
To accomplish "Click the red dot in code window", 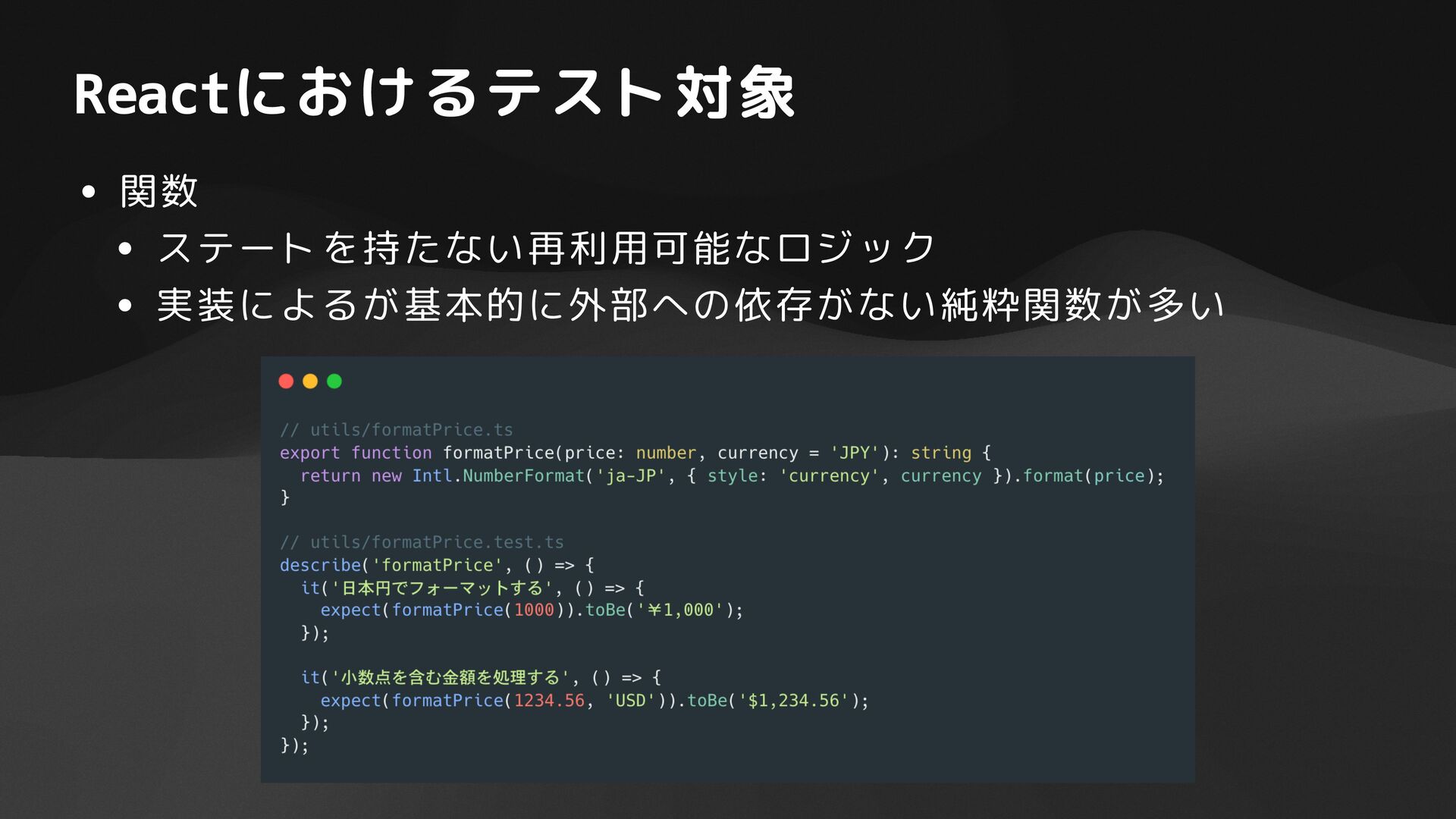I will coord(286,381).
